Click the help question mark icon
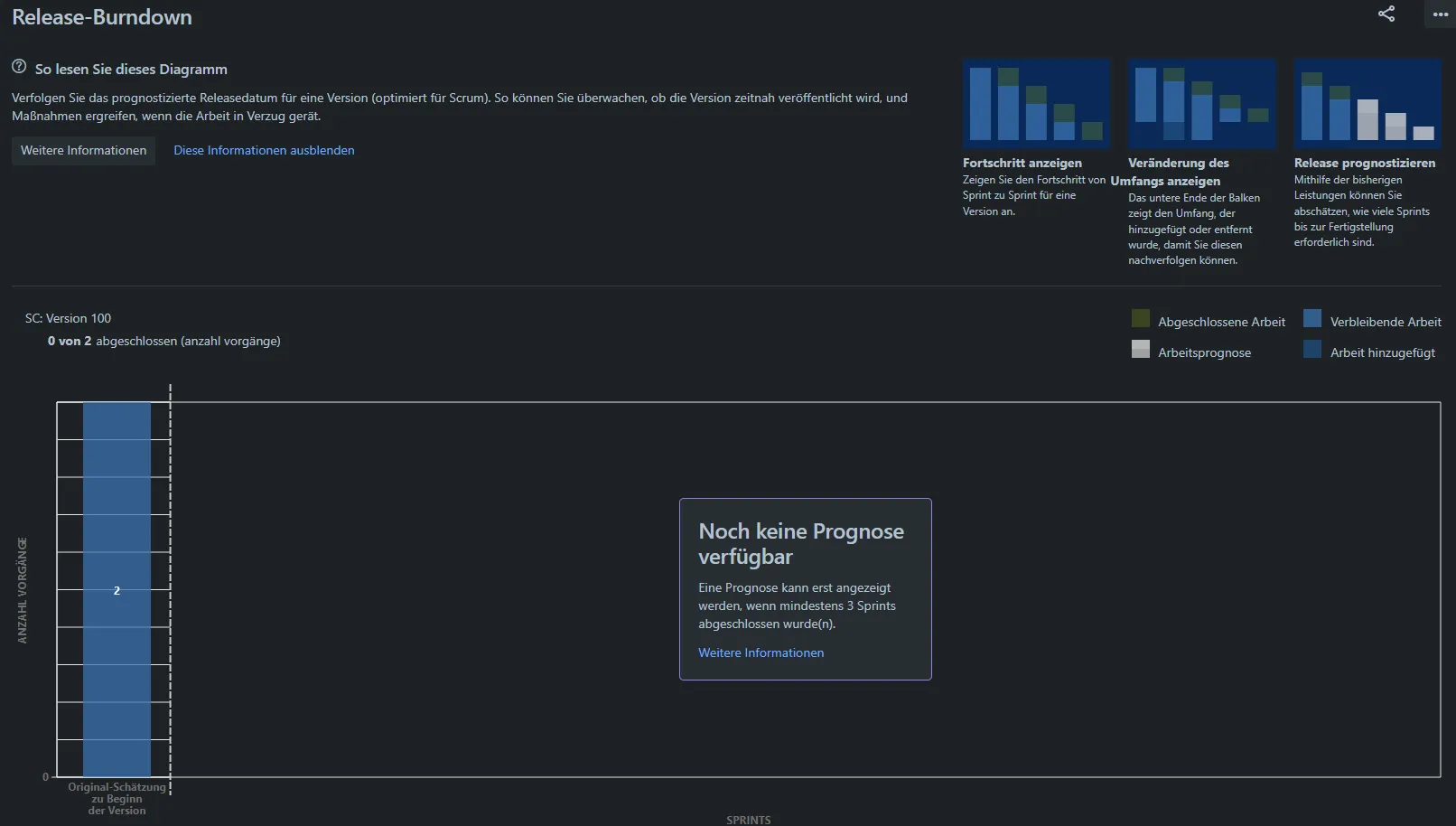 pos(19,67)
